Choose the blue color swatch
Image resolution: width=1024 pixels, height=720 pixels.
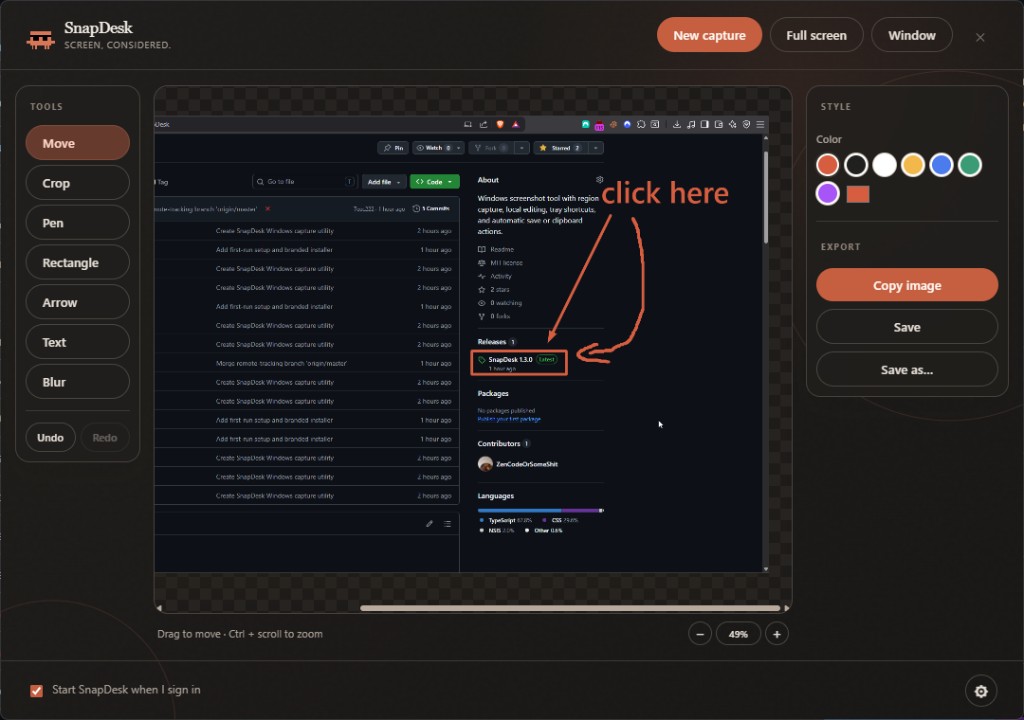941,165
